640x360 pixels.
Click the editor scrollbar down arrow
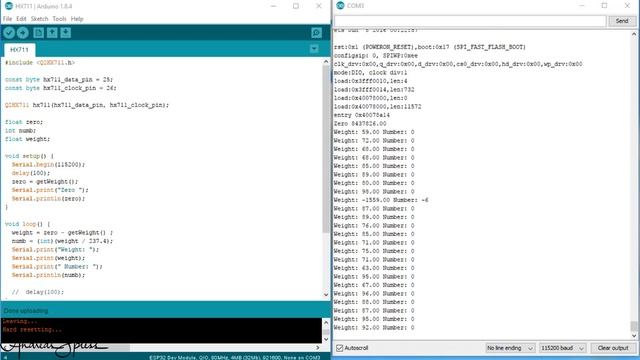click(x=326, y=295)
